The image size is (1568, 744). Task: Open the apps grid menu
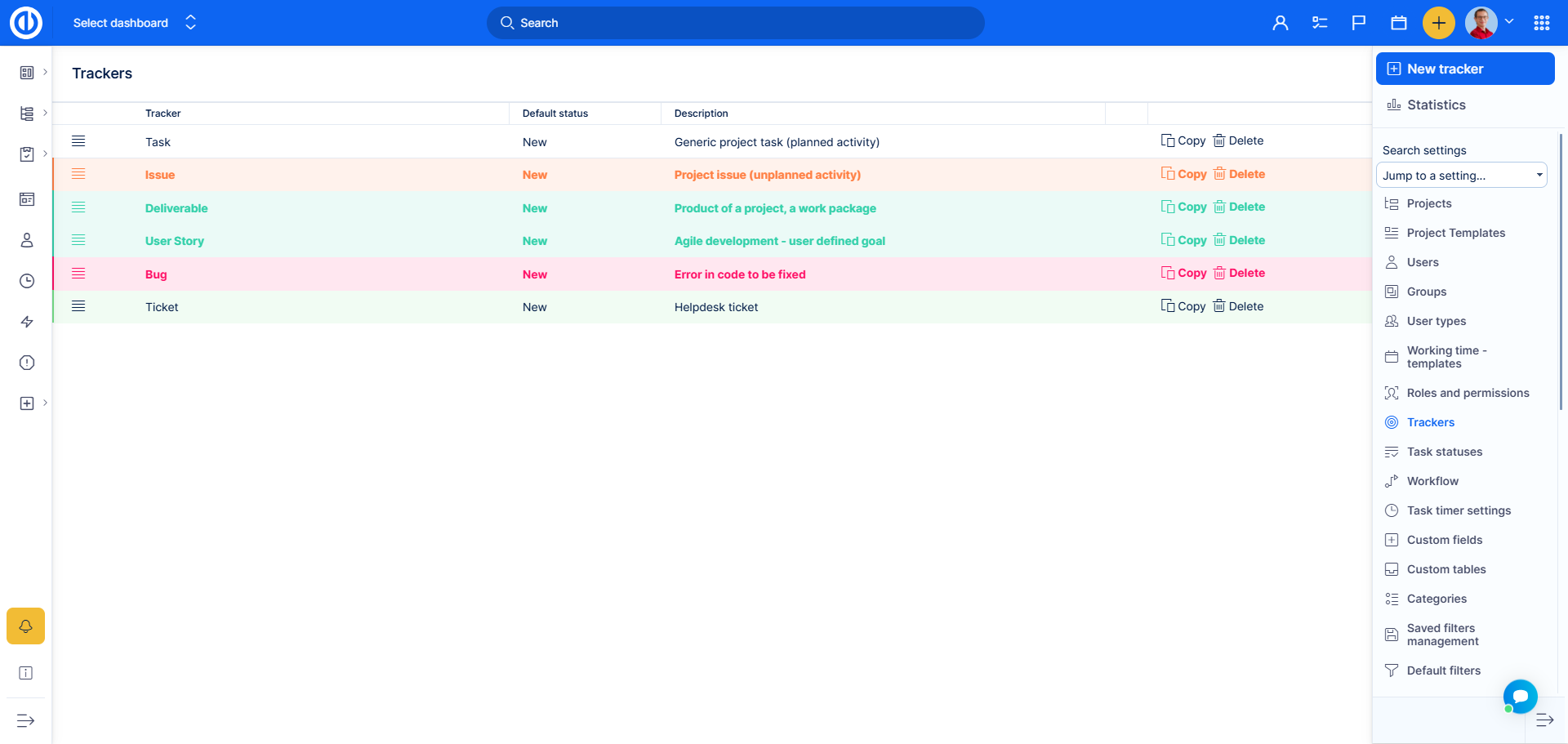(x=1541, y=23)
